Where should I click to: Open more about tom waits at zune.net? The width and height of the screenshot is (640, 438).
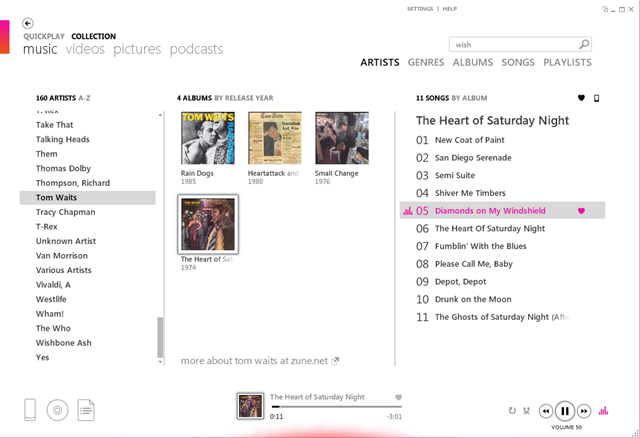(254, 361)
